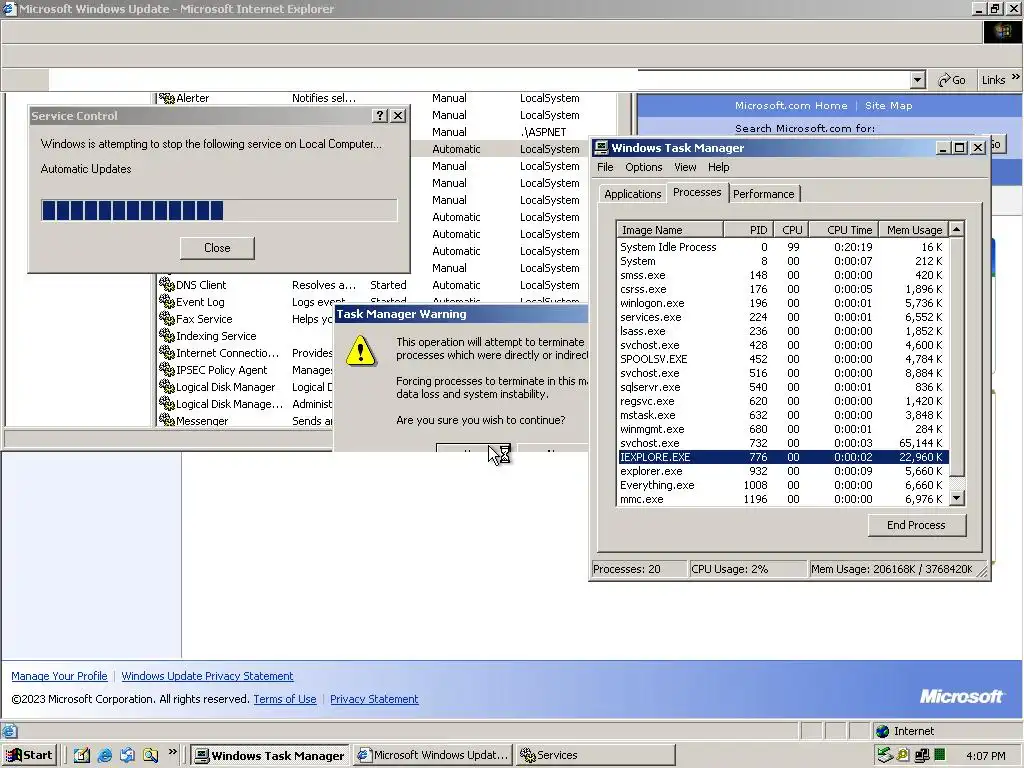Screen dimensions: 1024x768
Task: Select the Processes tab
Action: tap(697, 192)
